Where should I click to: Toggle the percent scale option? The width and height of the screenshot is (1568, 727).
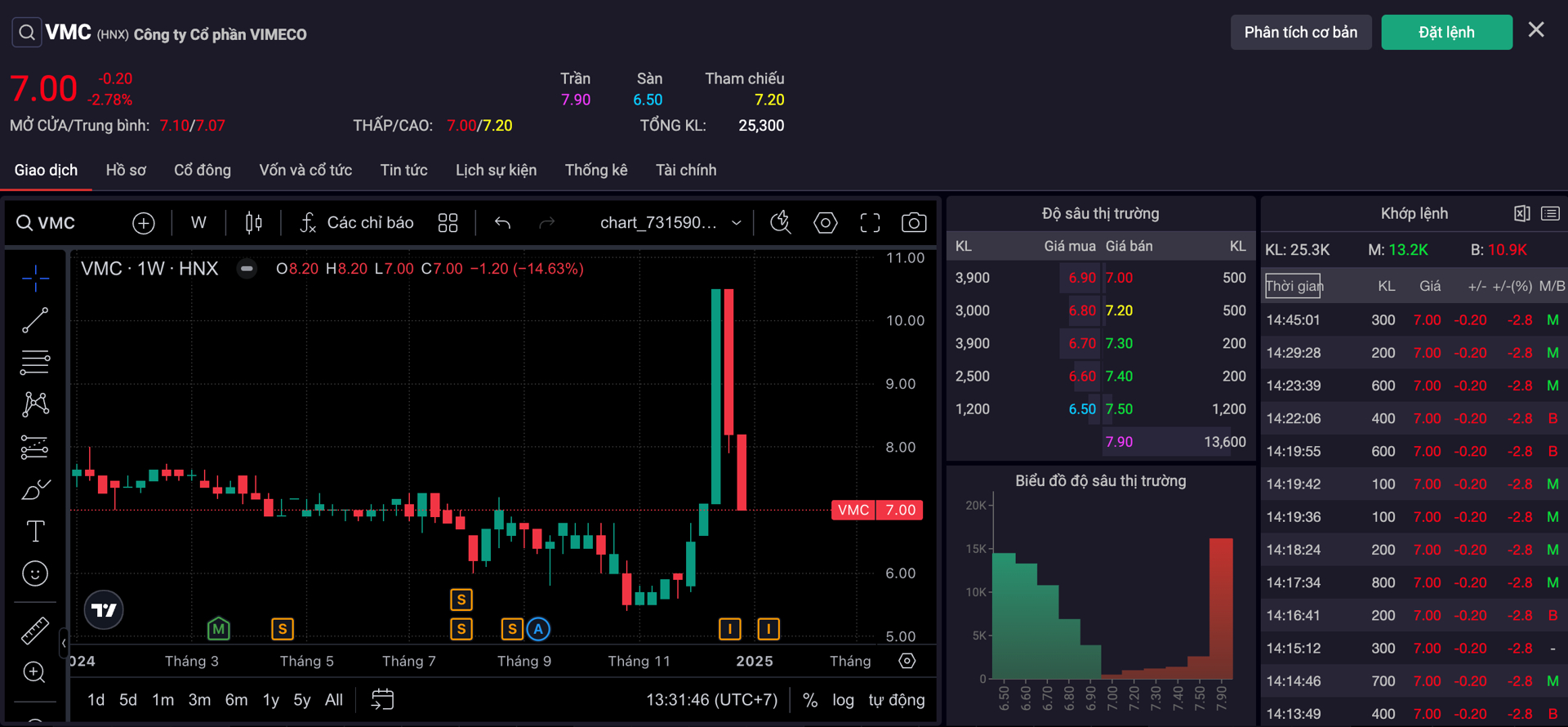[809, 700]
